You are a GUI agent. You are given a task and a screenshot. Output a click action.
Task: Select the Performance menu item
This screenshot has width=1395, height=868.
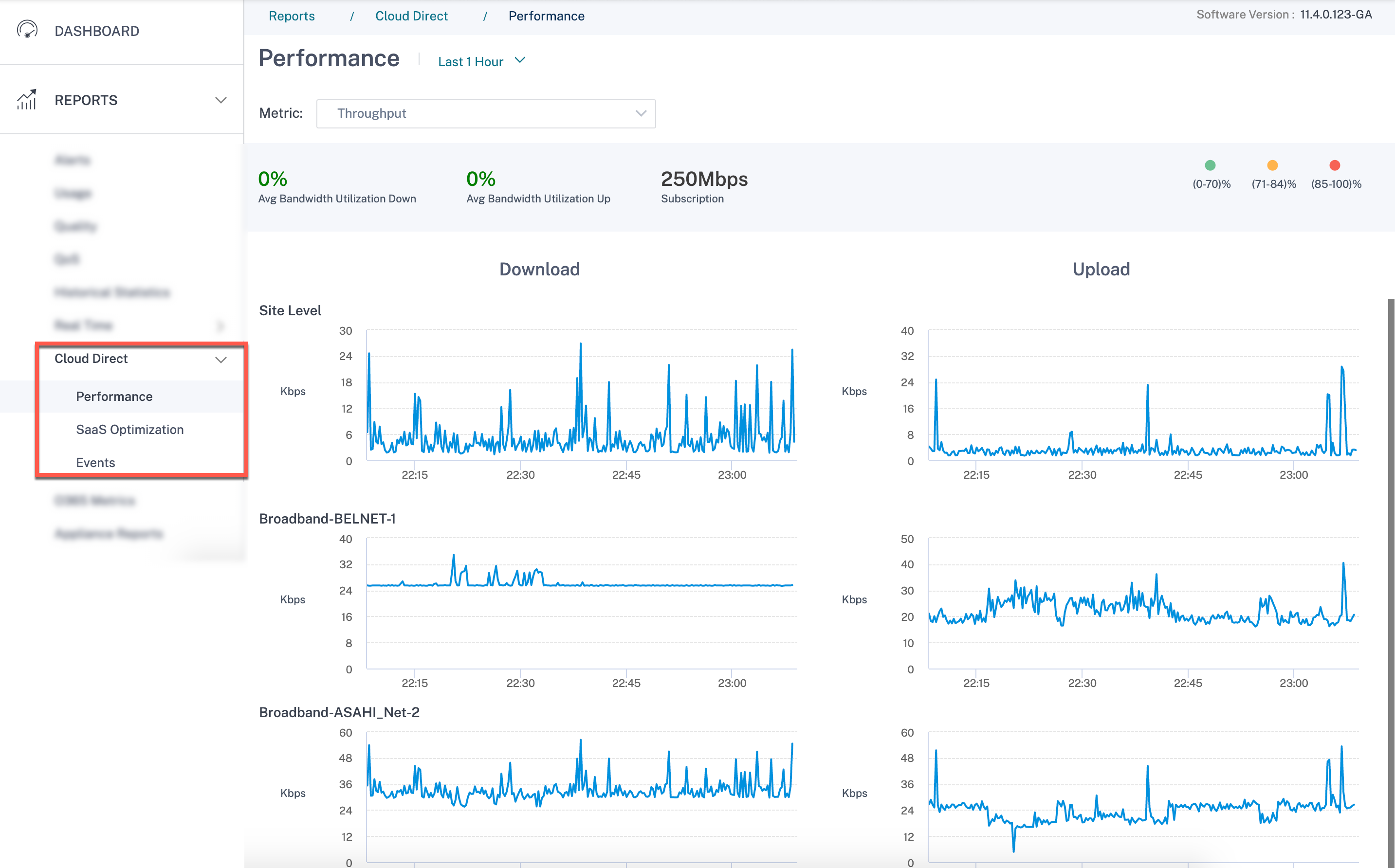click(x=114, y=396)
